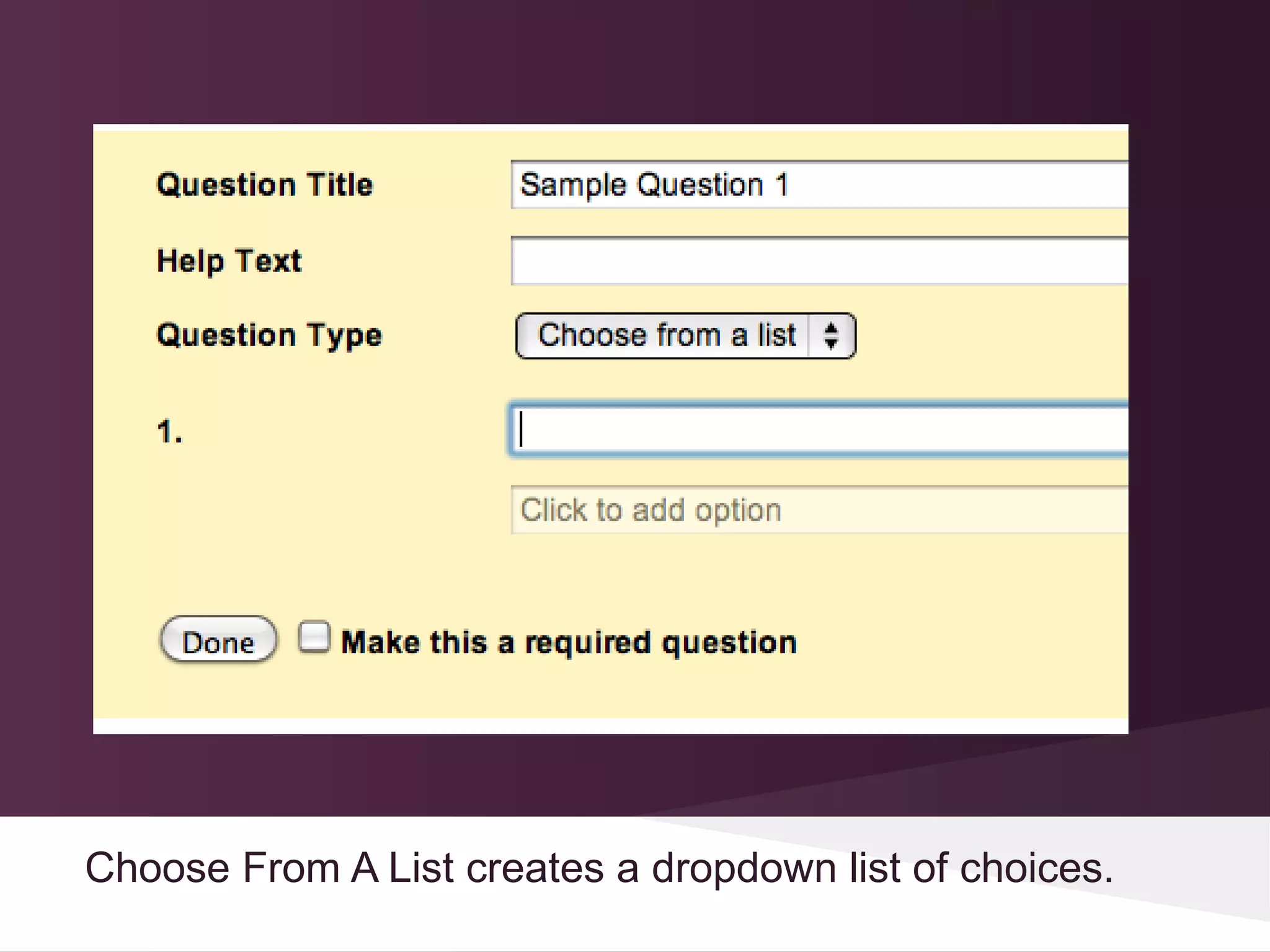The height and width of the screenshot is (952, 1270).
Task: Click the first list option input box
Action: coord(819,430)
